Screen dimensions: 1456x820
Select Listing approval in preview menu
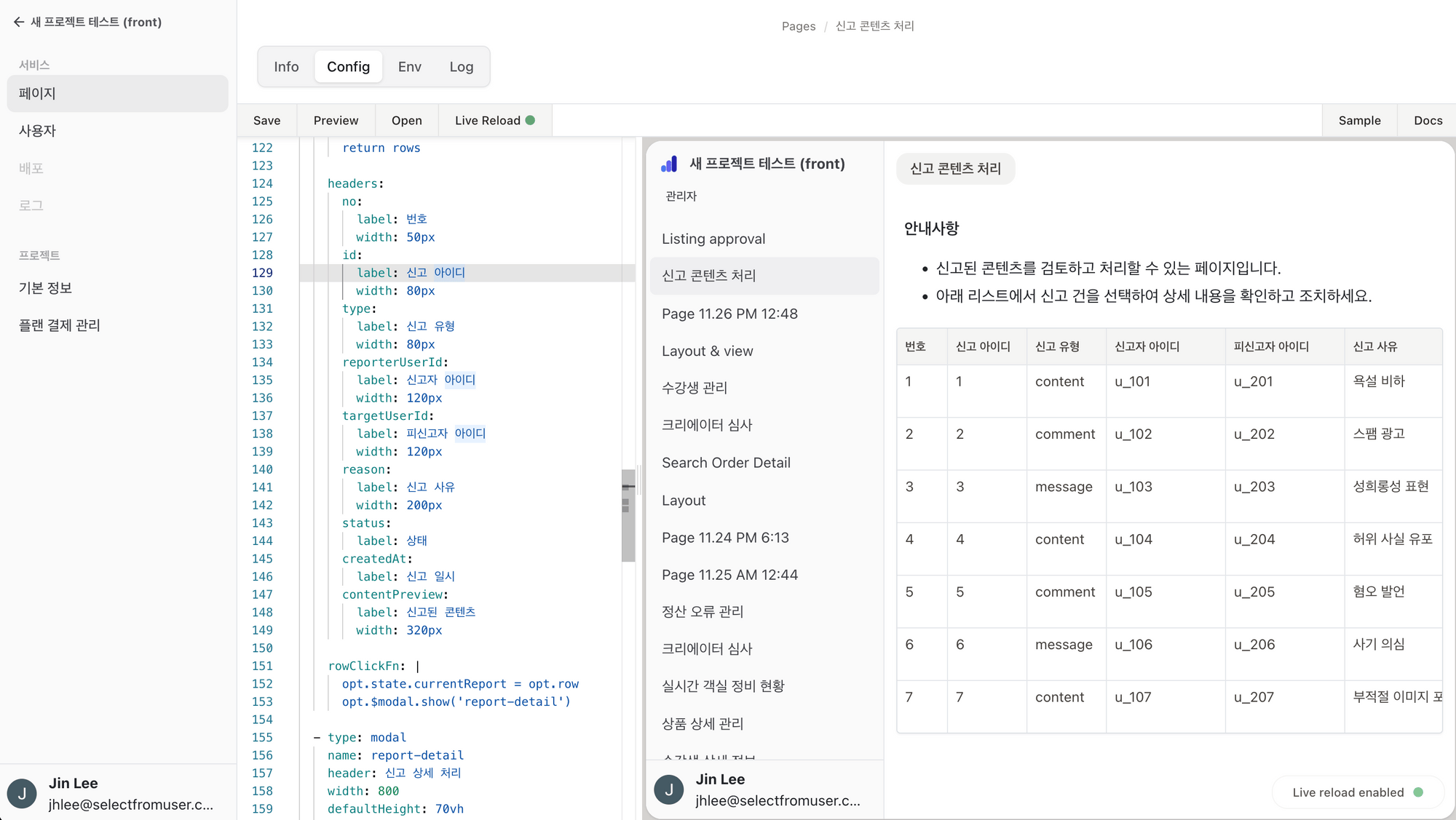[713, 239]
